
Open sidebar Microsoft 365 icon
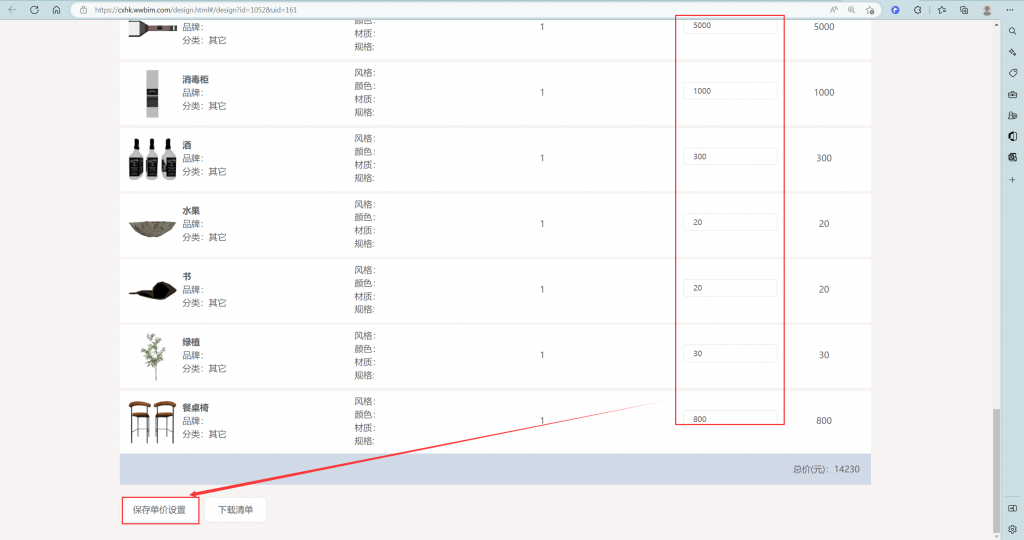pyautogui.click(x=1012, y=136)
